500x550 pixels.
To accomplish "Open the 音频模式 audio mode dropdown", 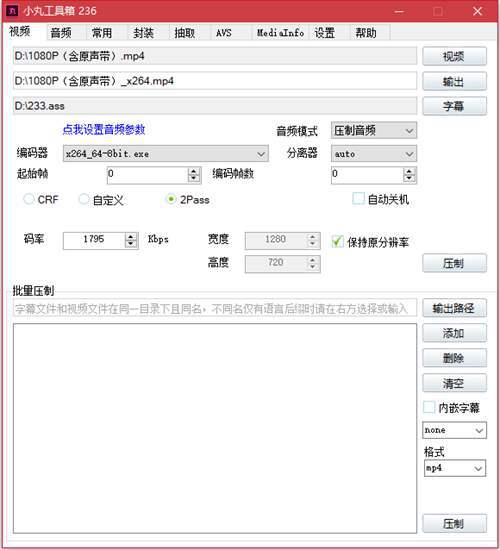I will click(x=374, y=130).
